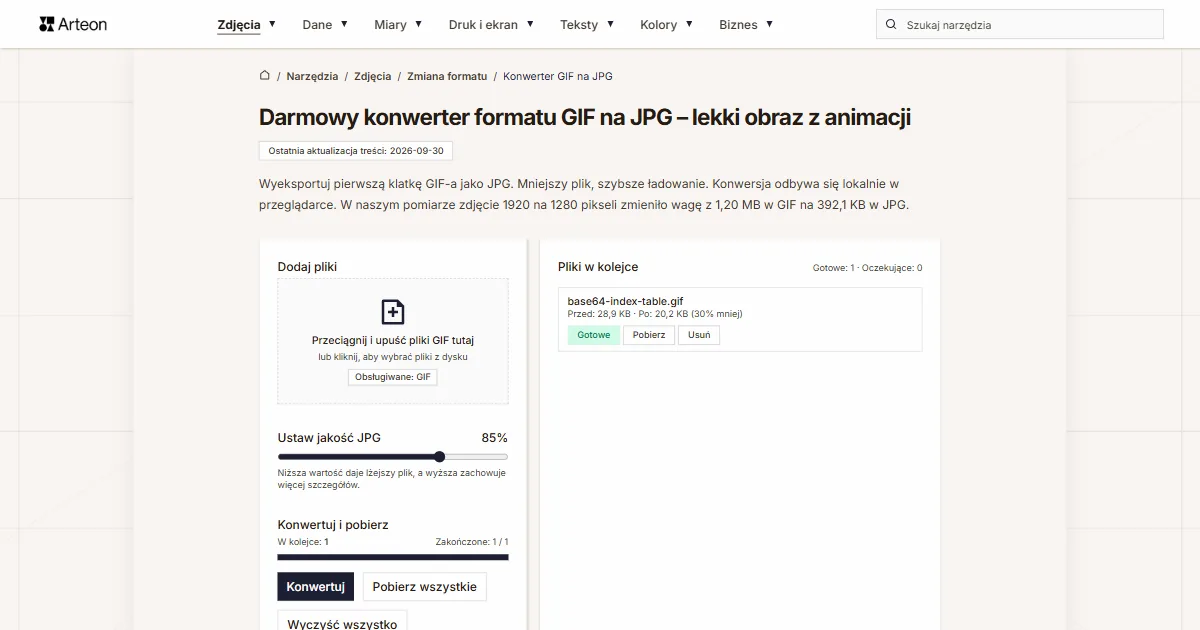Click the file name base64-index-table.gif

coord(625,301)
